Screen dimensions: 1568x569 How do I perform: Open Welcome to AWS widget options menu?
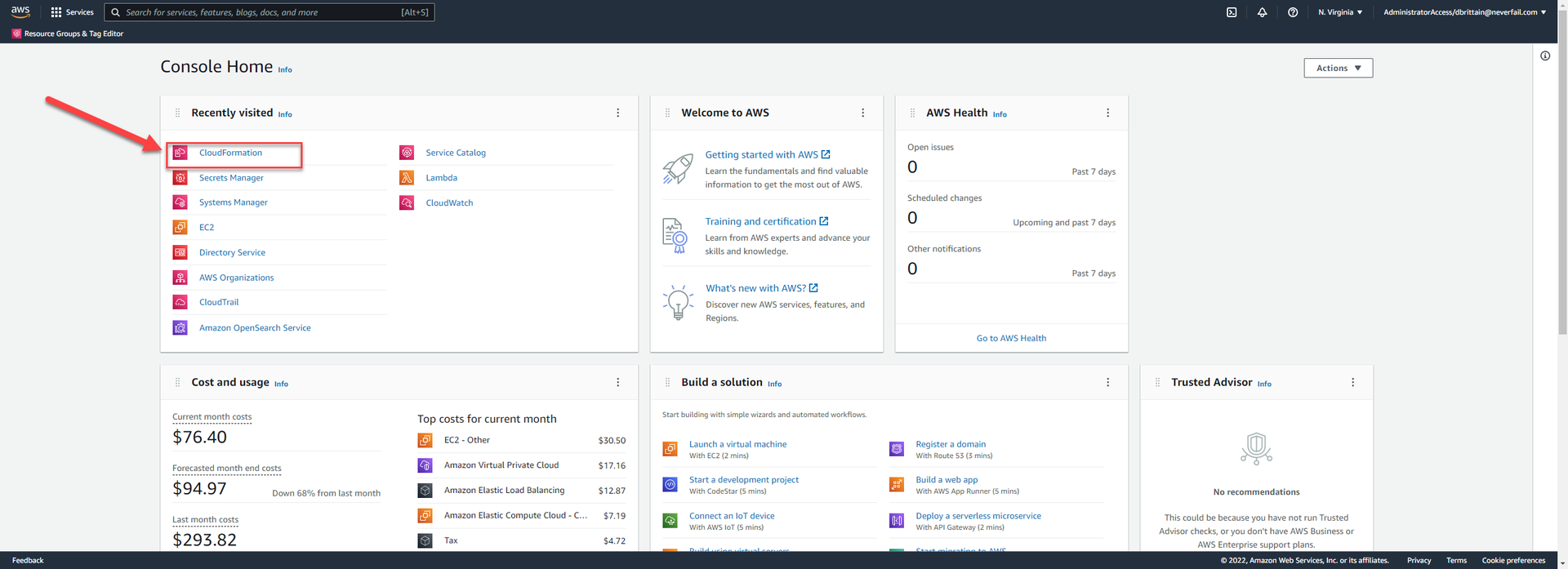pyautogui.click(x=862, y=113)
